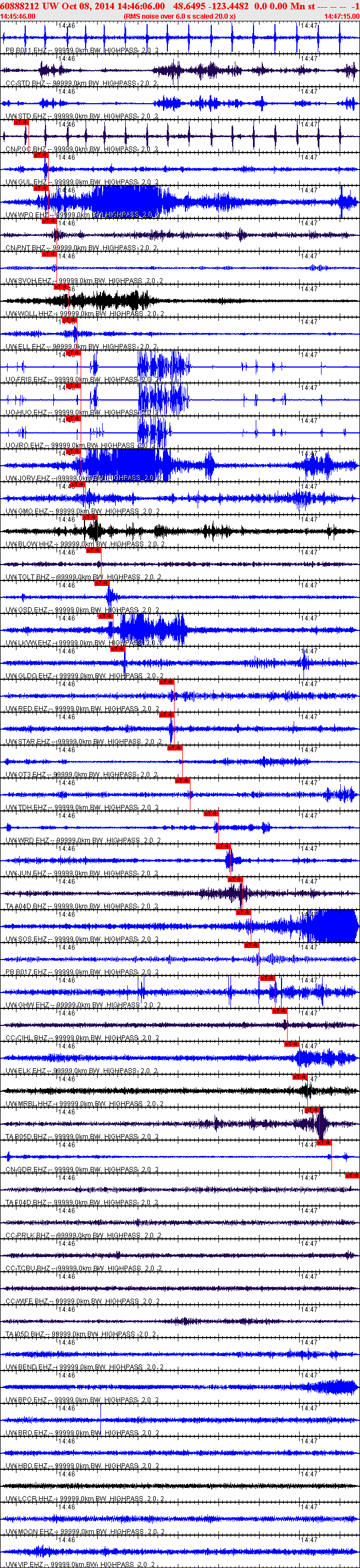The width and height of the screenshot is (360, 1568).
Task: Click the red pick flag on TA A04D trace
Action: point(235,879)
